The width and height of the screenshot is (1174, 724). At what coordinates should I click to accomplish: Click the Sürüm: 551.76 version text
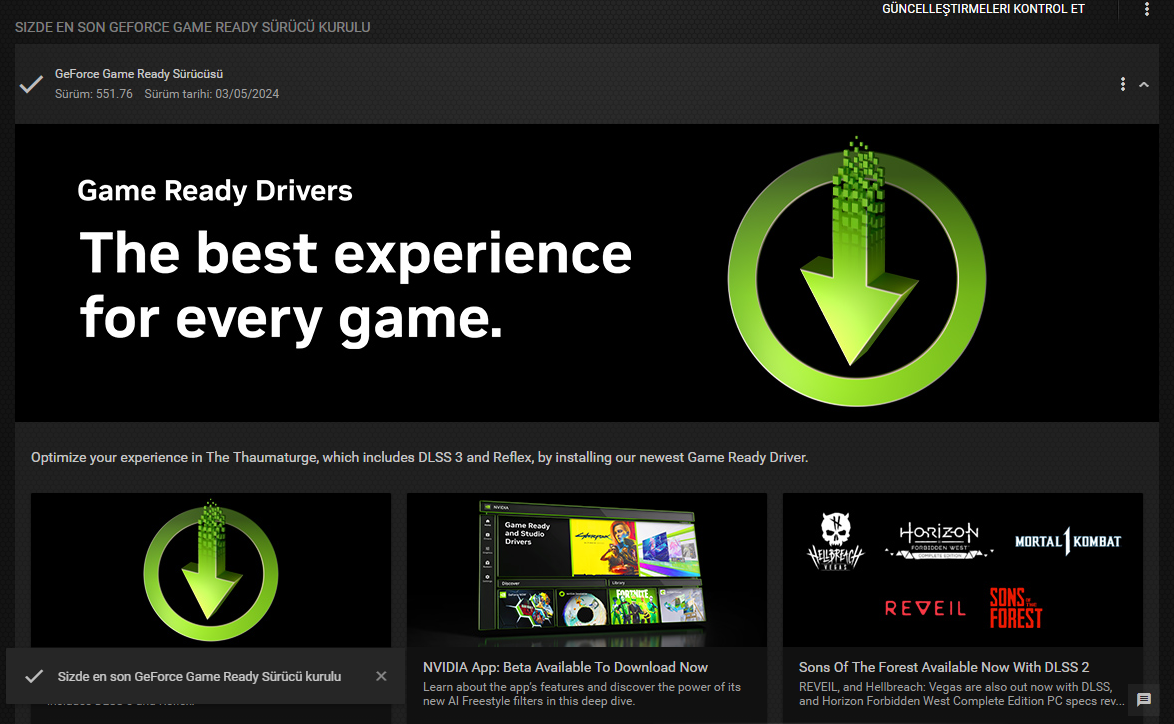(x=94, y=94)
